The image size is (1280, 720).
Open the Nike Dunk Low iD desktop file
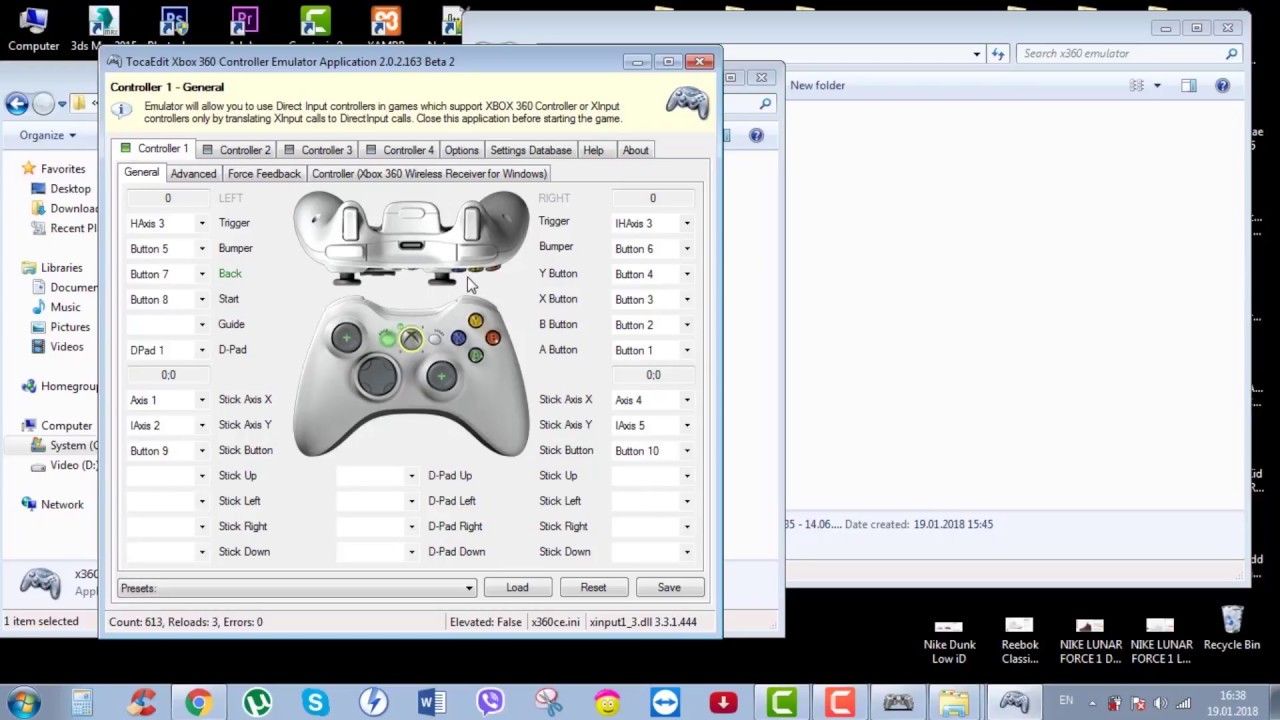coord(949,642)
